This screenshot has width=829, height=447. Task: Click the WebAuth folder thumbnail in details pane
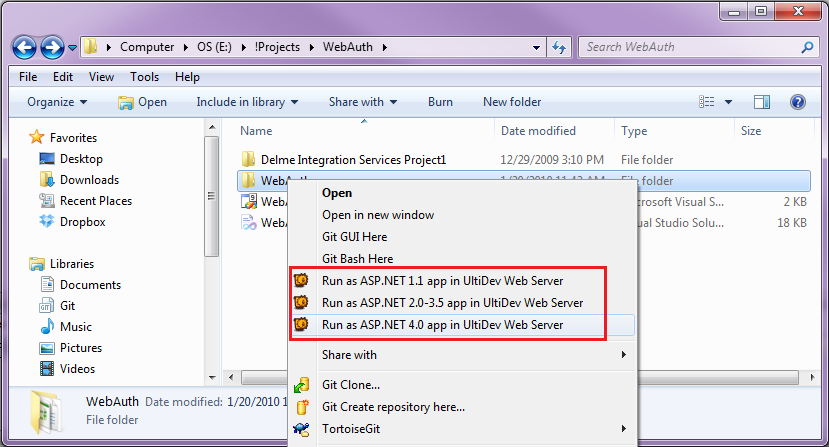[46, 412]
